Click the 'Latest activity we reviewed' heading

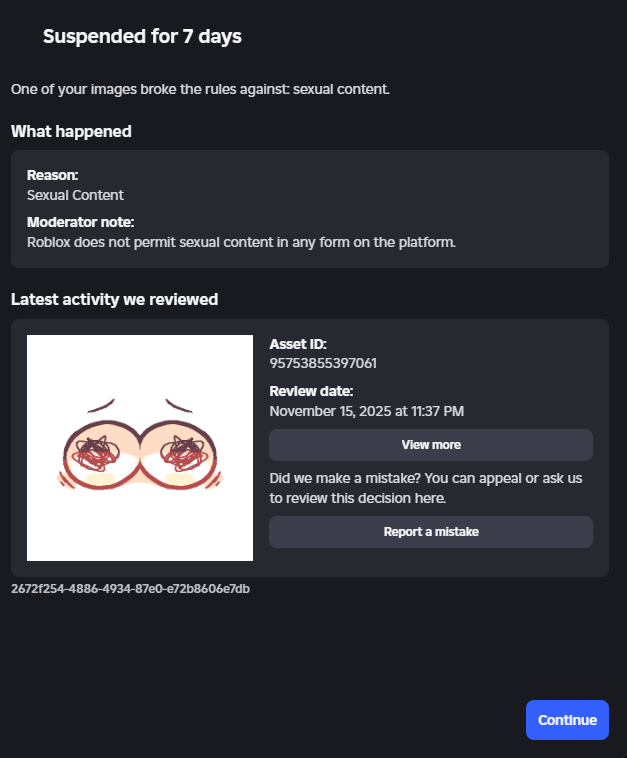pyautogui.click(x=114, y=299)
